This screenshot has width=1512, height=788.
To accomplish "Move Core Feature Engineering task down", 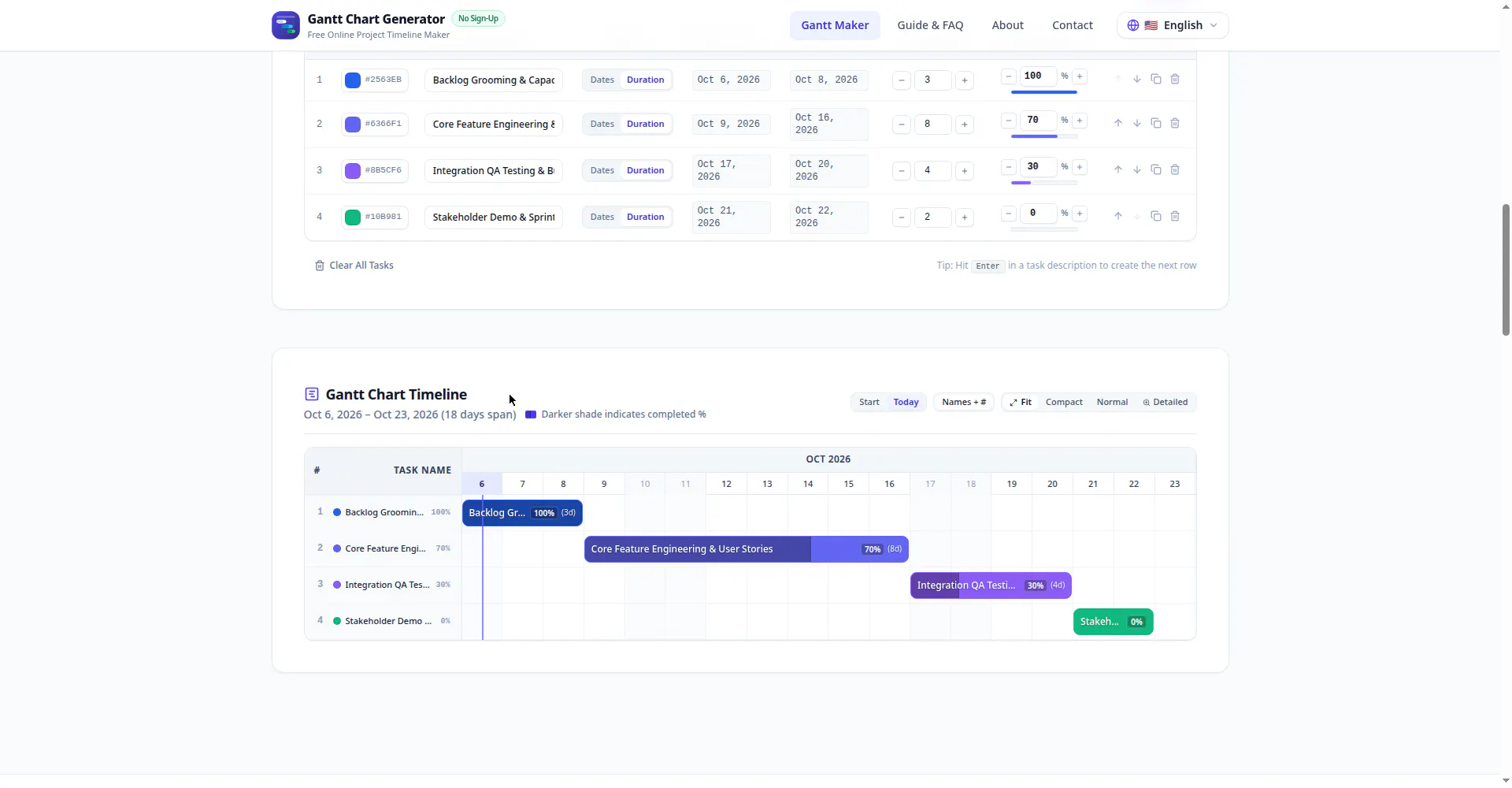I will (x=1137, y=124).
